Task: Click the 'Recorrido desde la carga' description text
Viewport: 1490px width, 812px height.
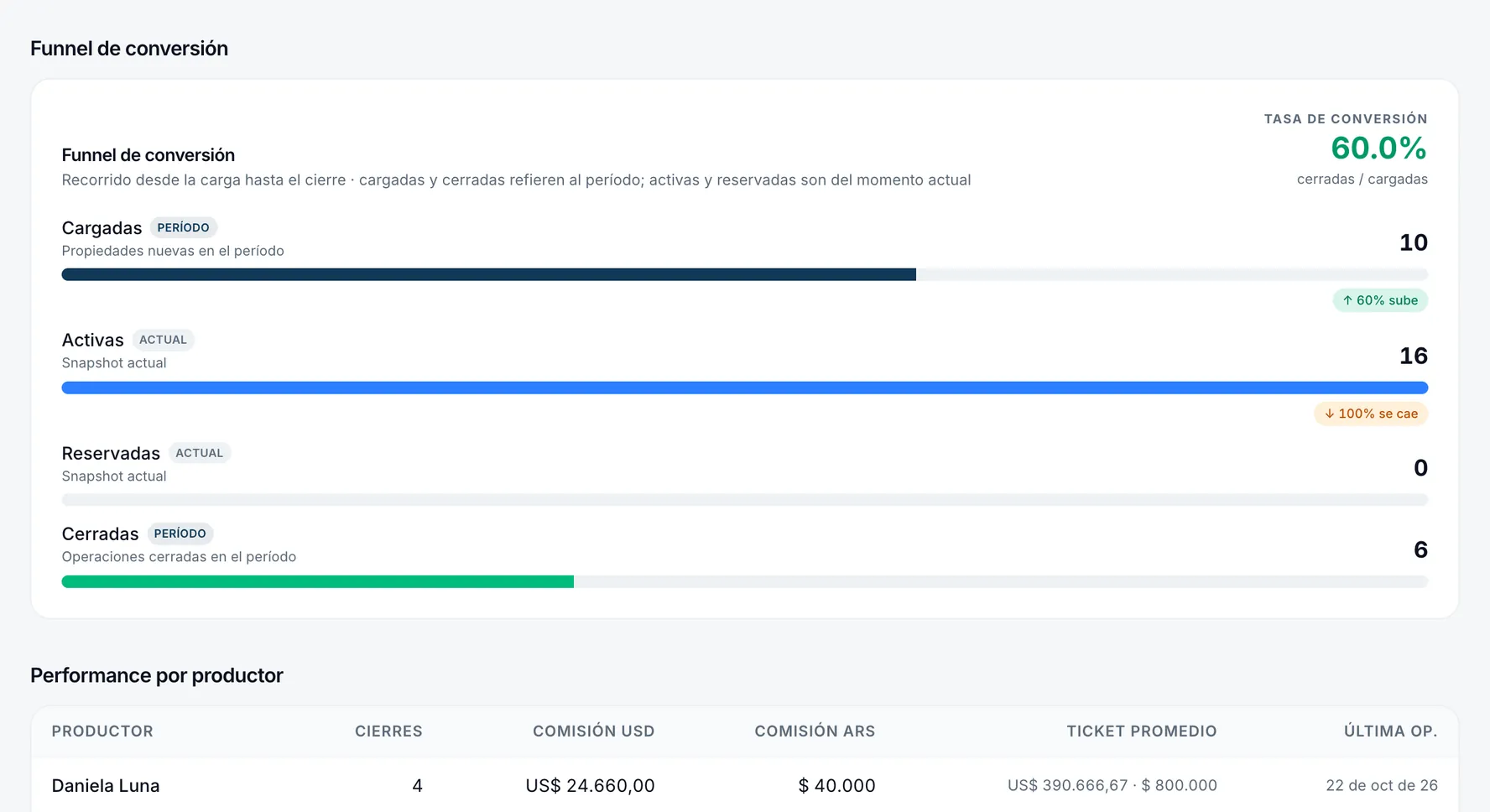Action: 516,180
